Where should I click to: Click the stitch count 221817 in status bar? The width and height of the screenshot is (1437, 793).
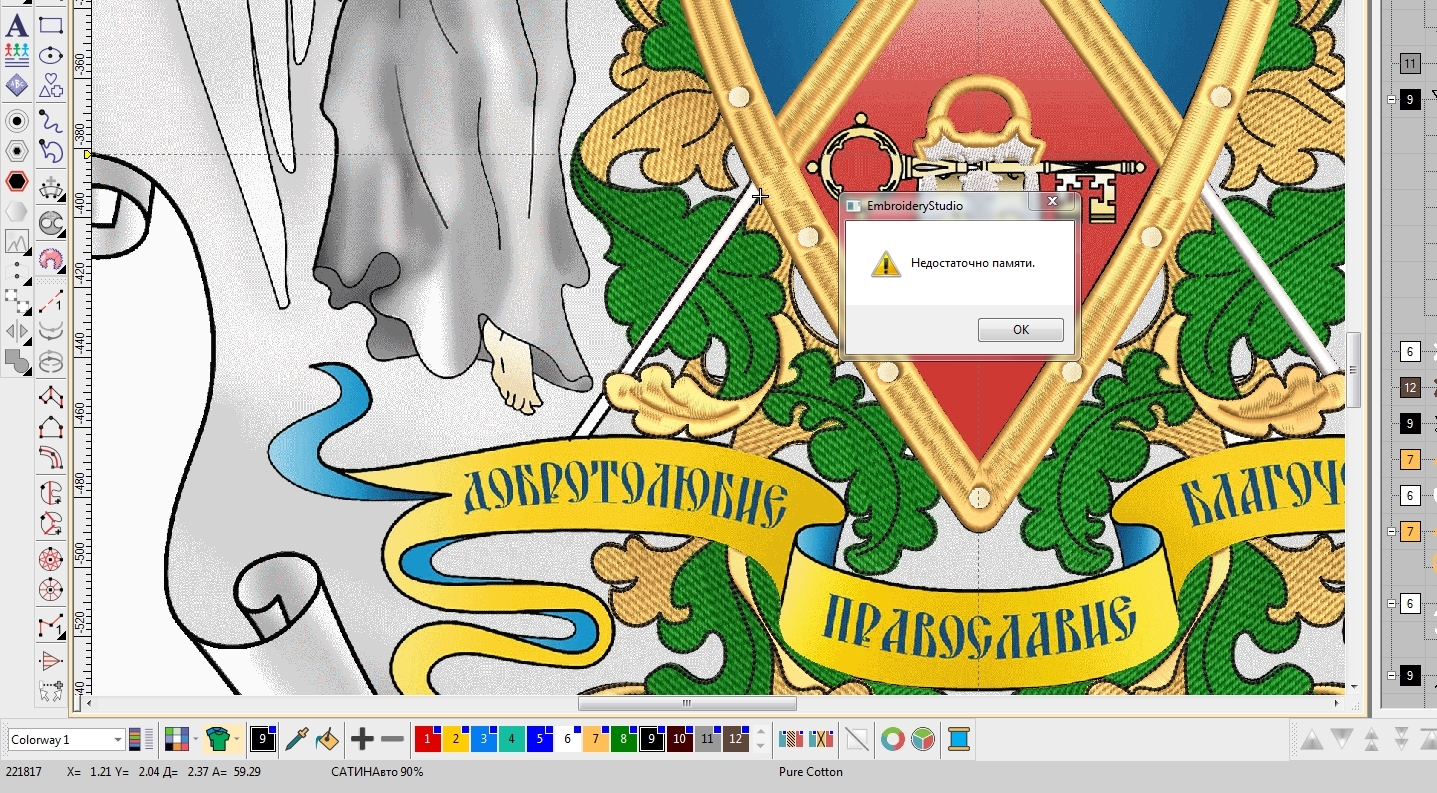pyautogui.click(x=24, y=772)
